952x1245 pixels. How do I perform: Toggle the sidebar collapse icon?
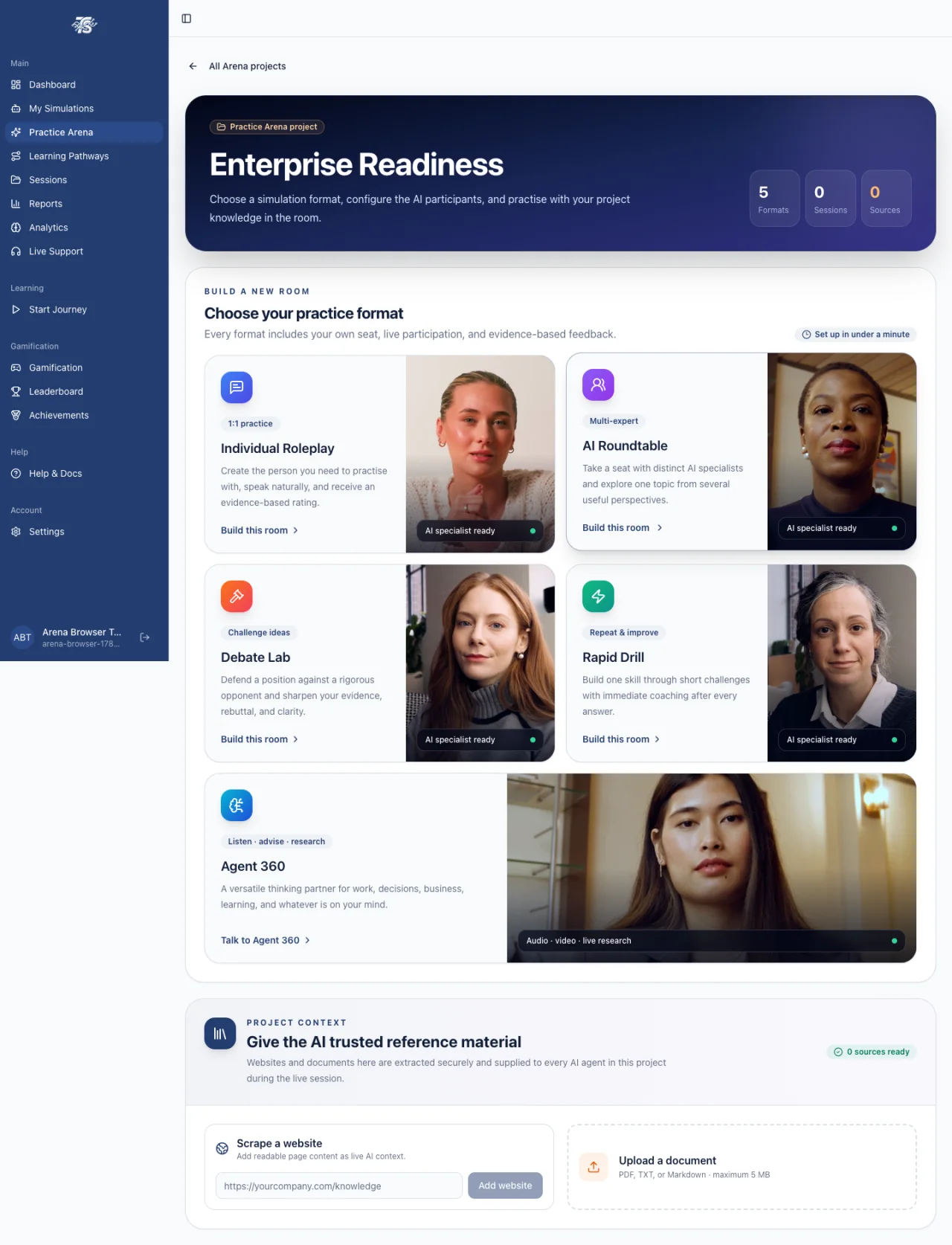tap(187, 19)
